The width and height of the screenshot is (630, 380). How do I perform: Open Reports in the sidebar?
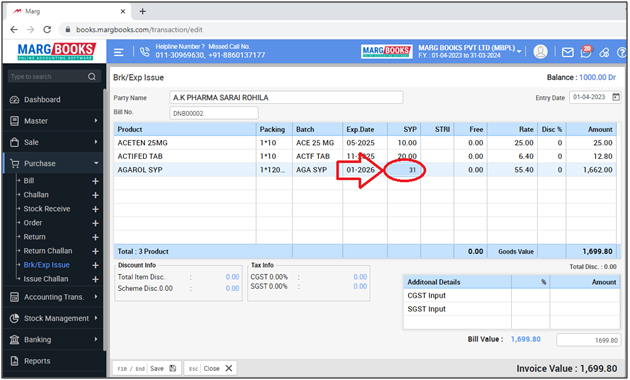pyautogui.click(x=52, y=361)
